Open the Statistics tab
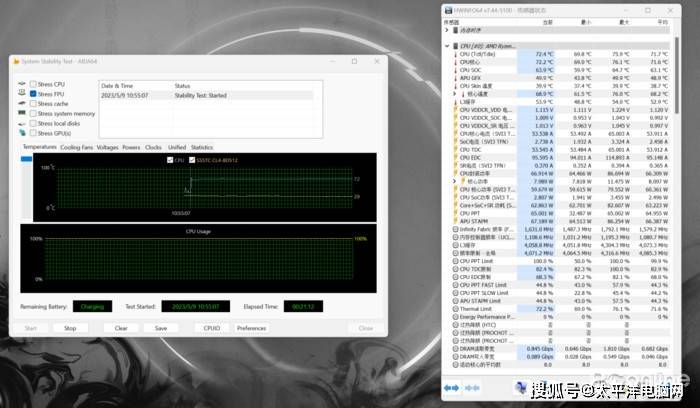The image size is (700, 408). (202, 147)
